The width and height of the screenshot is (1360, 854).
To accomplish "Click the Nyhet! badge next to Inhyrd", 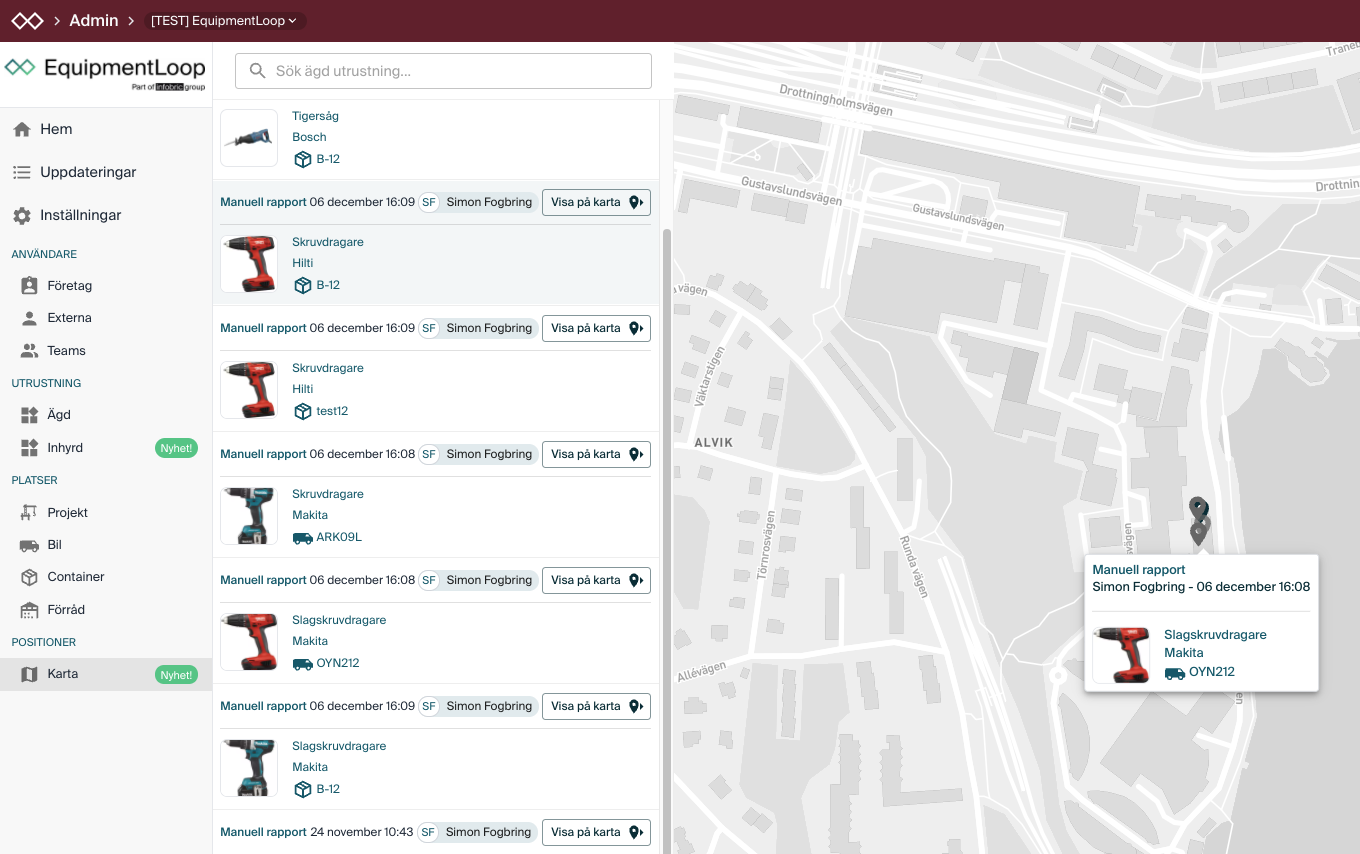I will point(176,448).
